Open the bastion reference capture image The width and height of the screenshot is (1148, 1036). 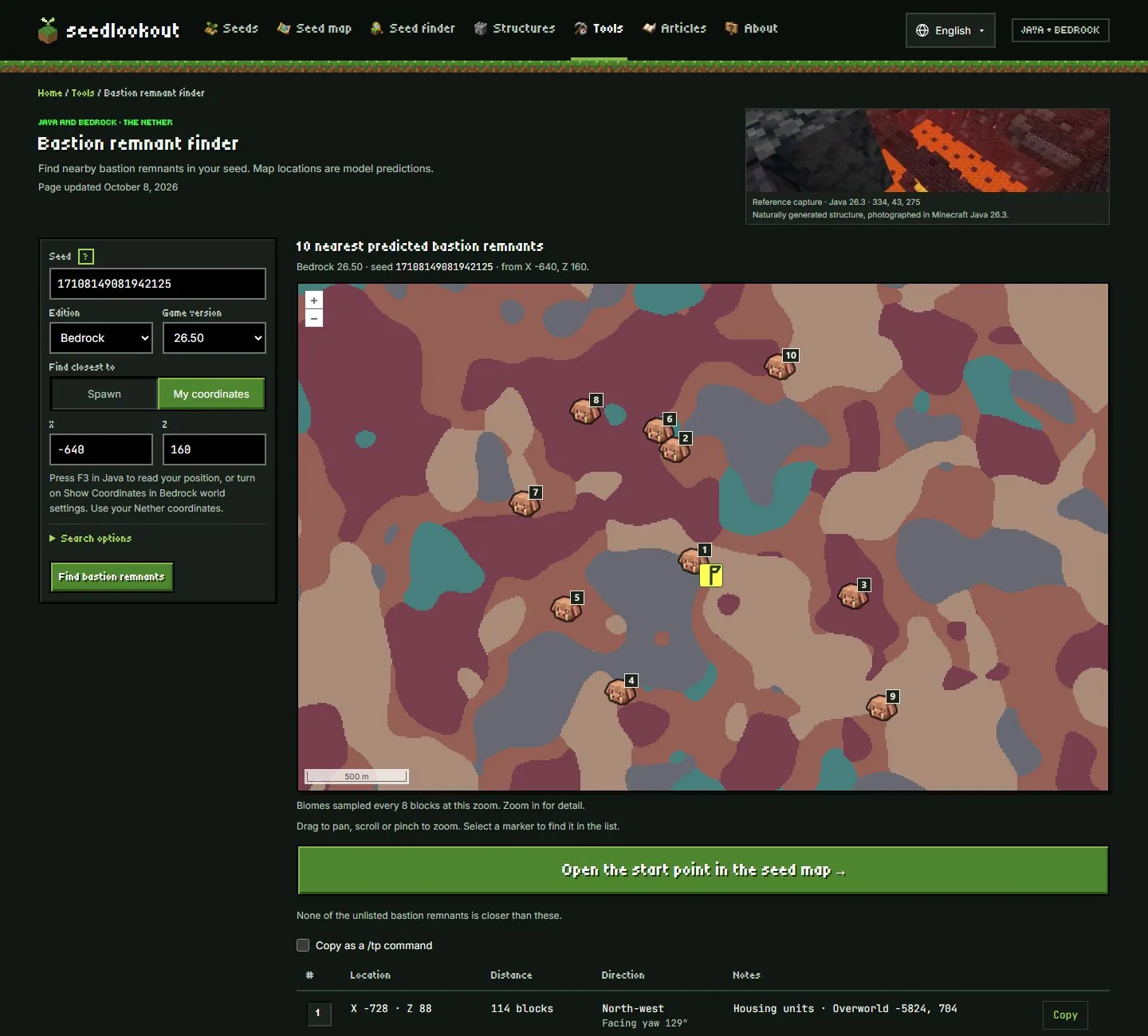927,151
